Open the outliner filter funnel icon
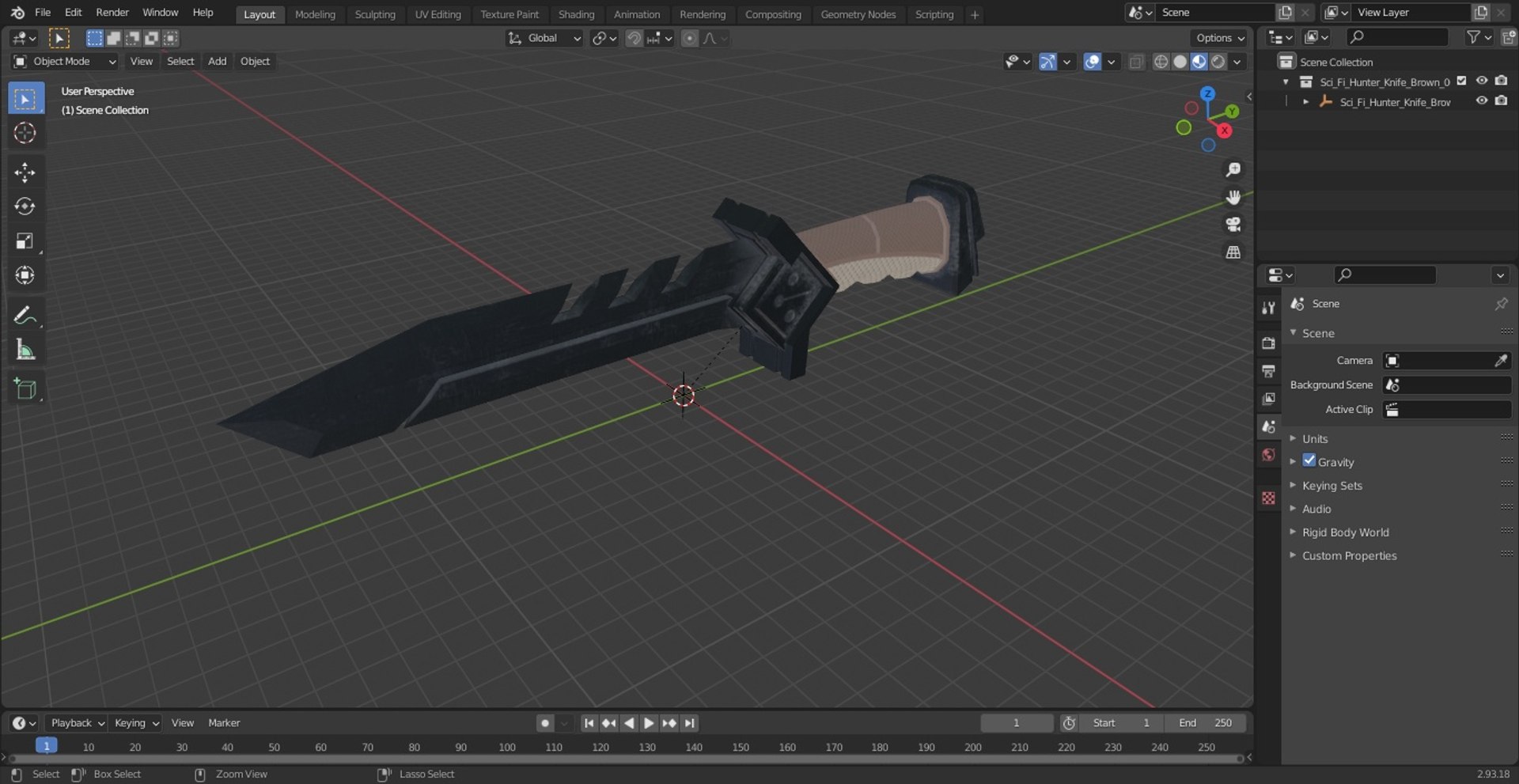The width and height of the screenshot is (1519, 784). click(x=1473, y=37)
